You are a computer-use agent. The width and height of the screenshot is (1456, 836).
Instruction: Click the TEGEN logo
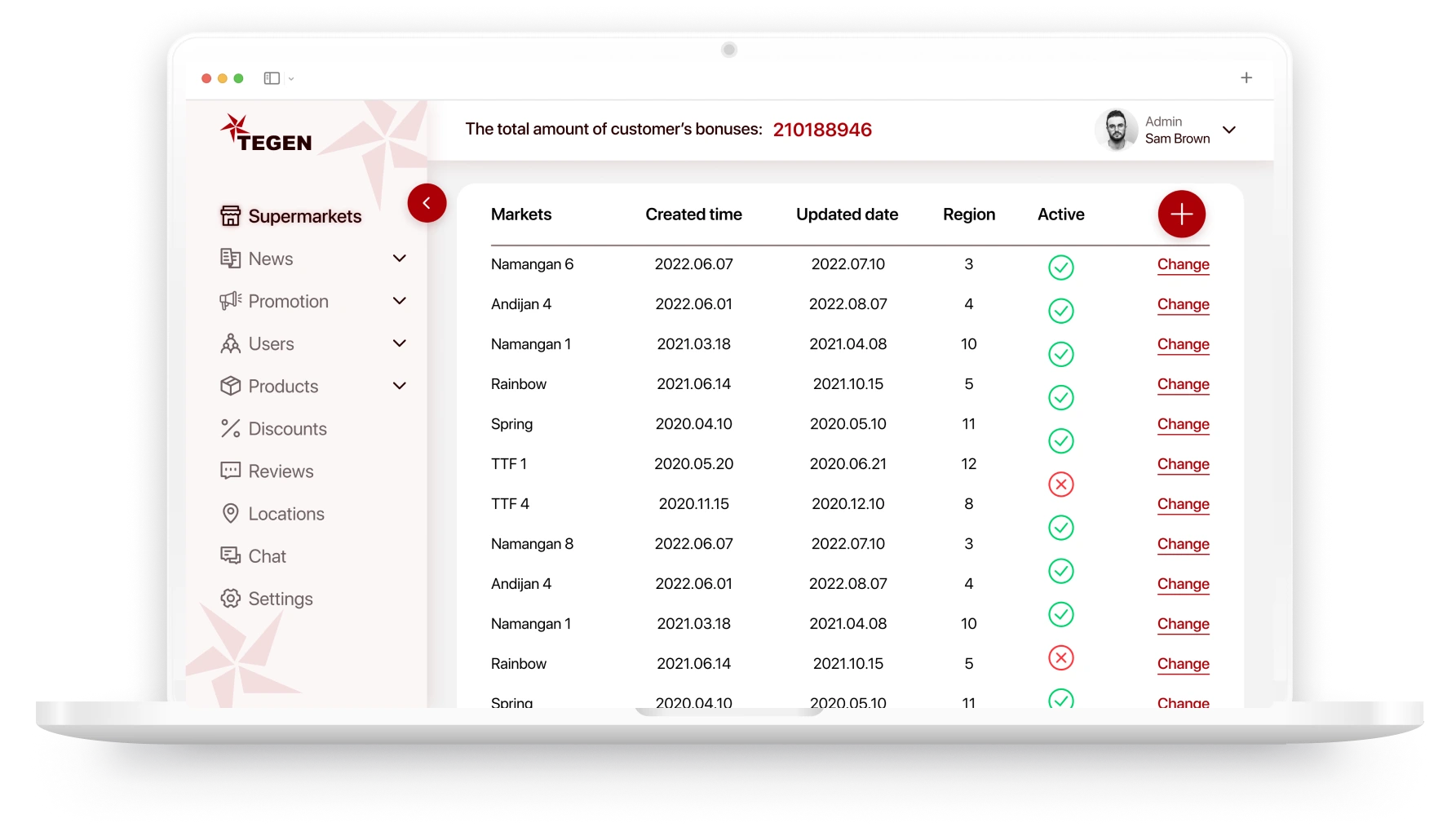pos(267,134)
